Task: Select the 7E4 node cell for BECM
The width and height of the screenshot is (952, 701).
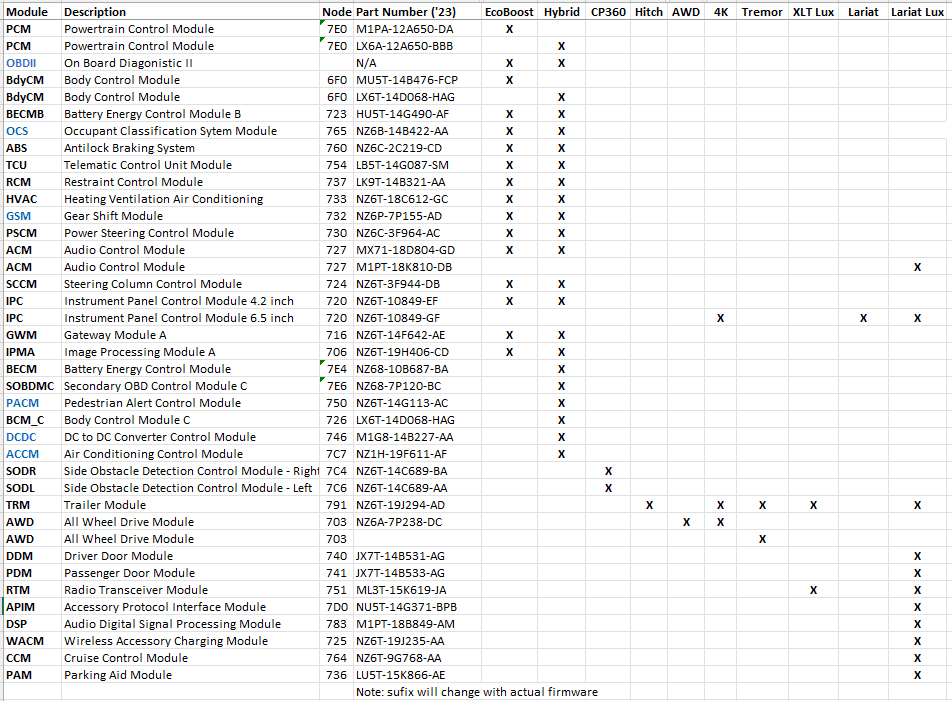Action: coord(336,369)
